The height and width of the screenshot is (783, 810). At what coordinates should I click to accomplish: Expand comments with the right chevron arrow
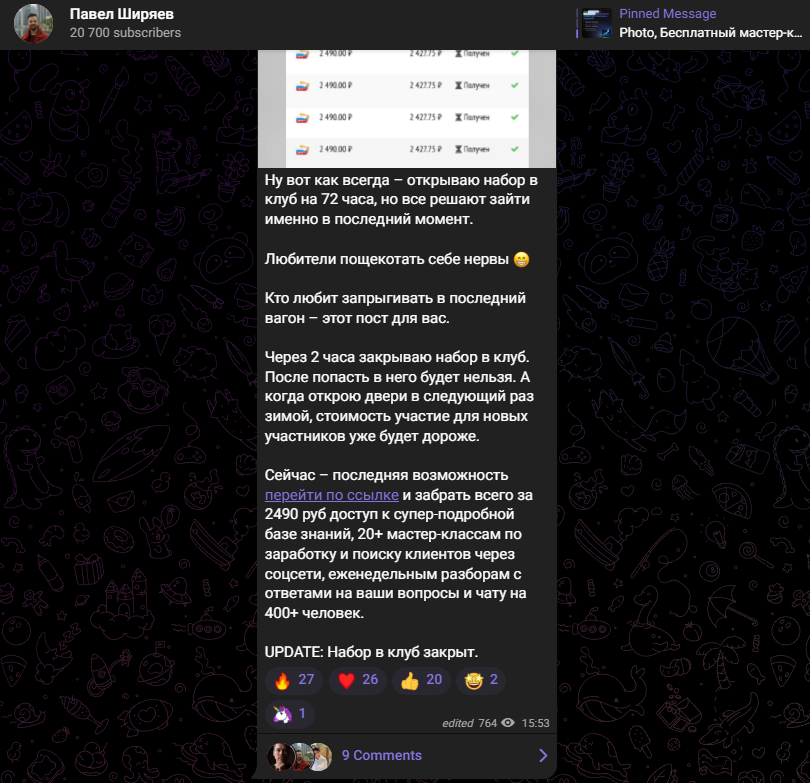(543, 756)
